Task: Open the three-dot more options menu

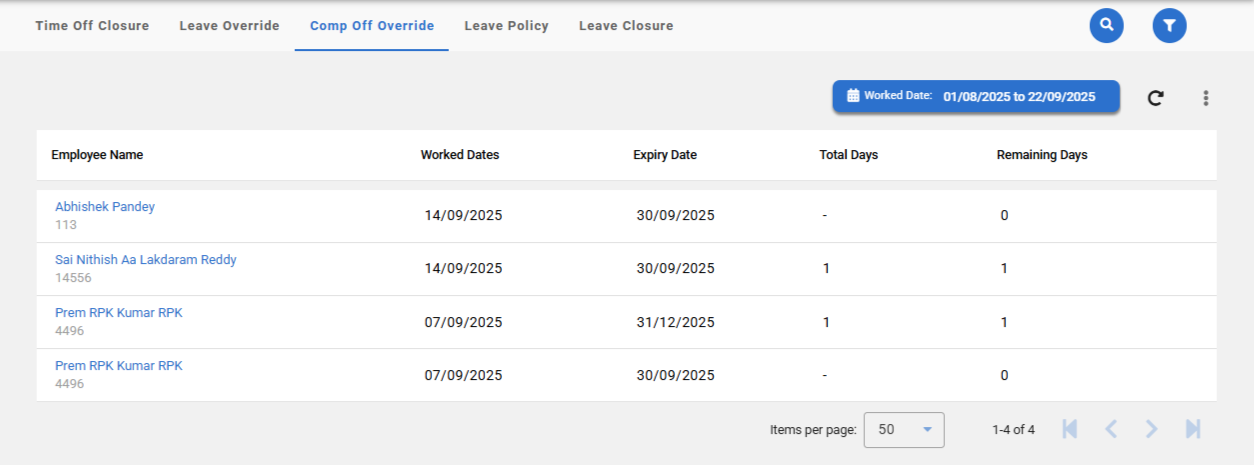Action: (1206, 98)
